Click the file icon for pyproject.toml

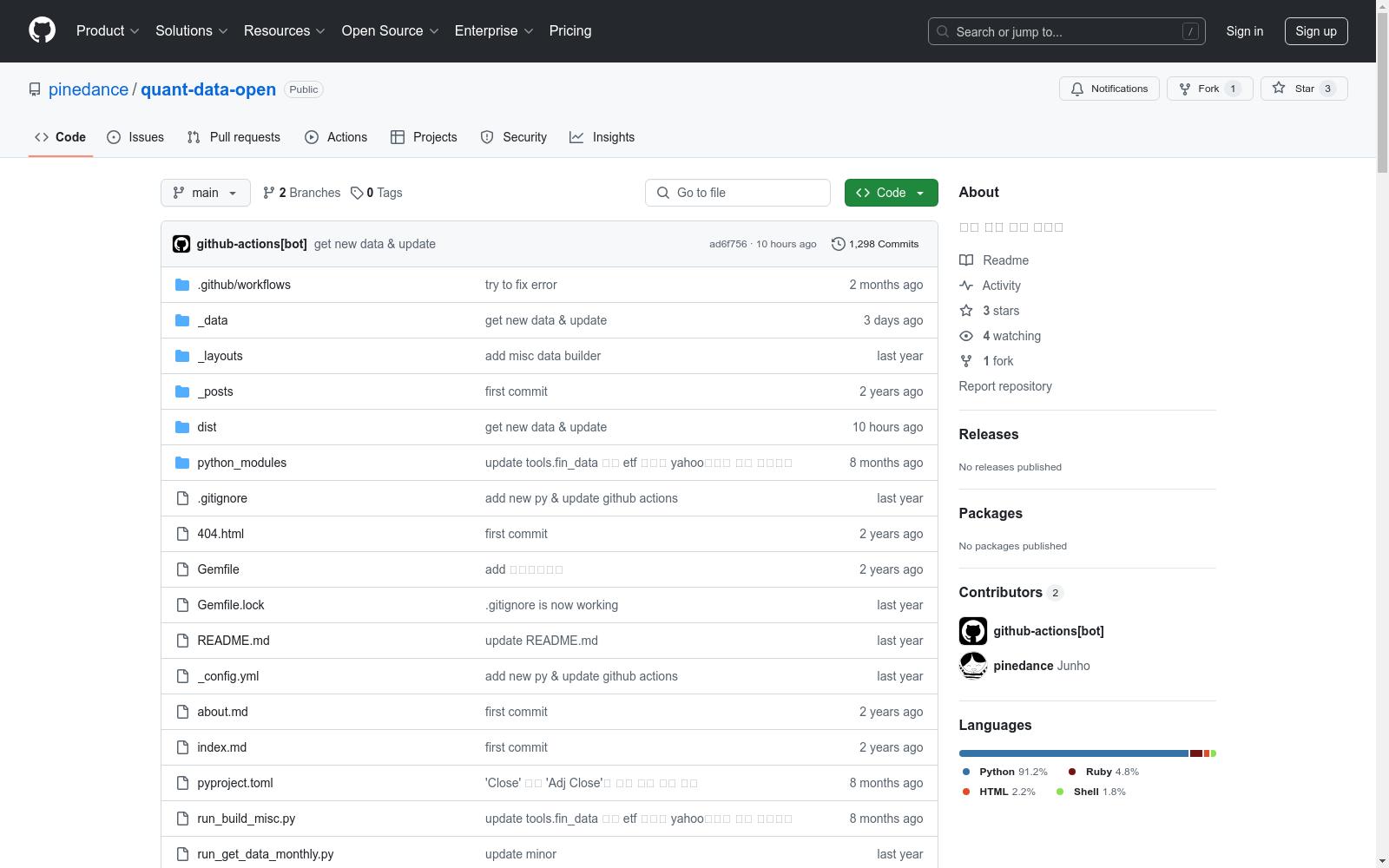point(182,783)
